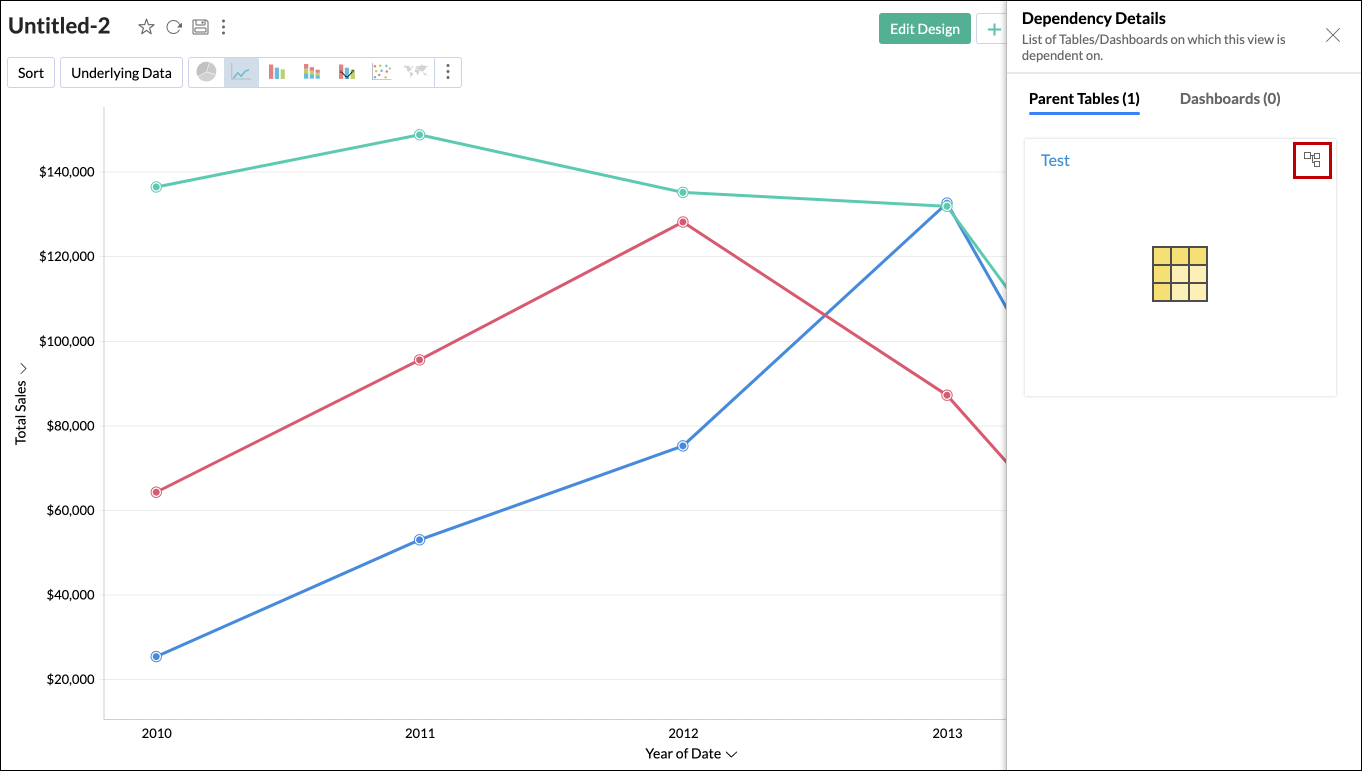This screenshot has height=771, width=1362.
Task: Expand the Total Sales axis dropdown
Action: tap(22, 369)
